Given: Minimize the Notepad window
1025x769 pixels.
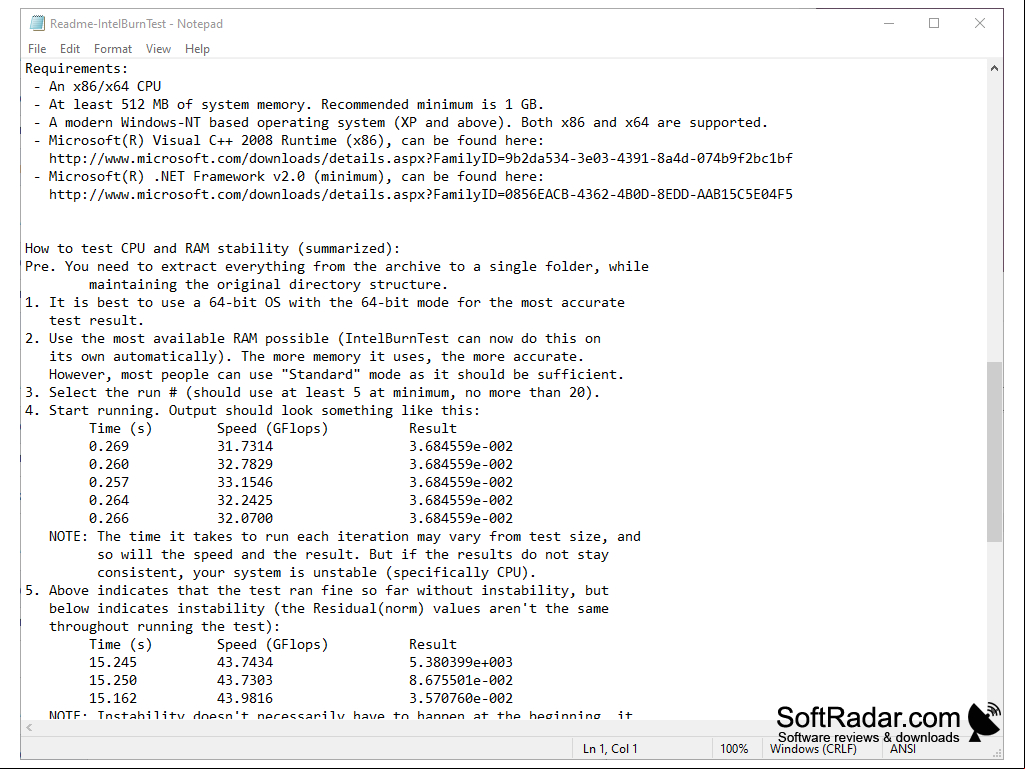Looking at the screenshot, I should (889, 24).
